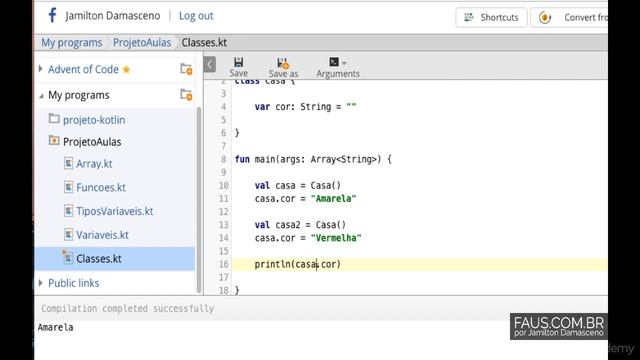
Task: Open ProjetoAulas breadcrumb link
Action: coord(142,42)
